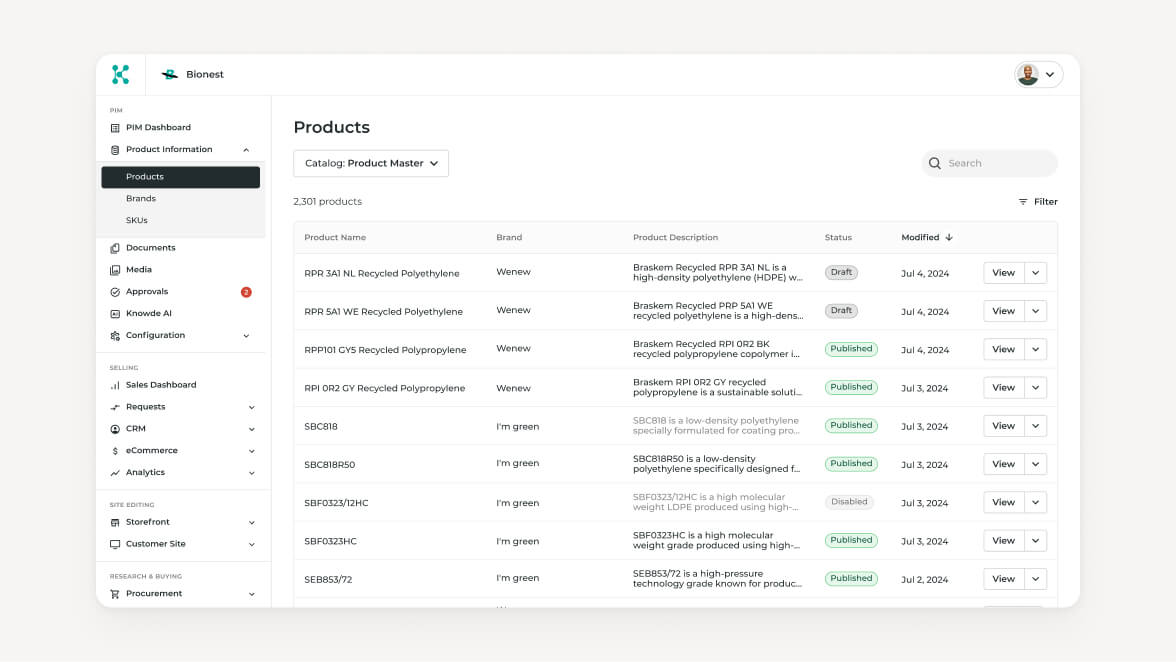Click the Documents icon in sidebar
The width and height of the screenshot is (1176, 662).
tap(115, 248)
